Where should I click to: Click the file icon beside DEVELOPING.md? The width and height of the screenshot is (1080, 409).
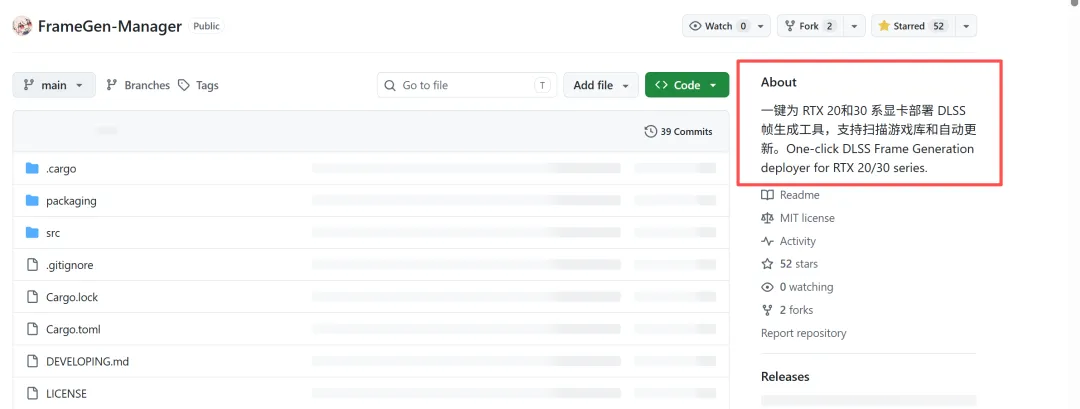click(32, 361)
